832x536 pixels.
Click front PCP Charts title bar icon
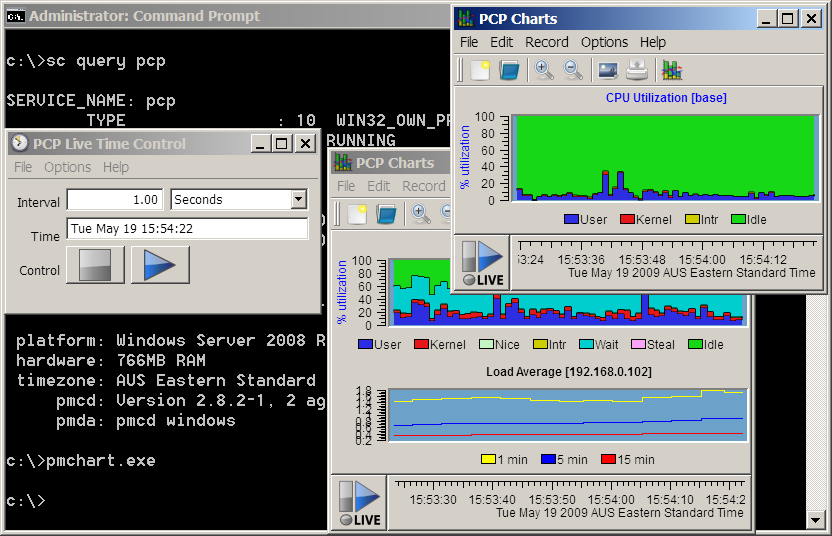tap(465, 18)
